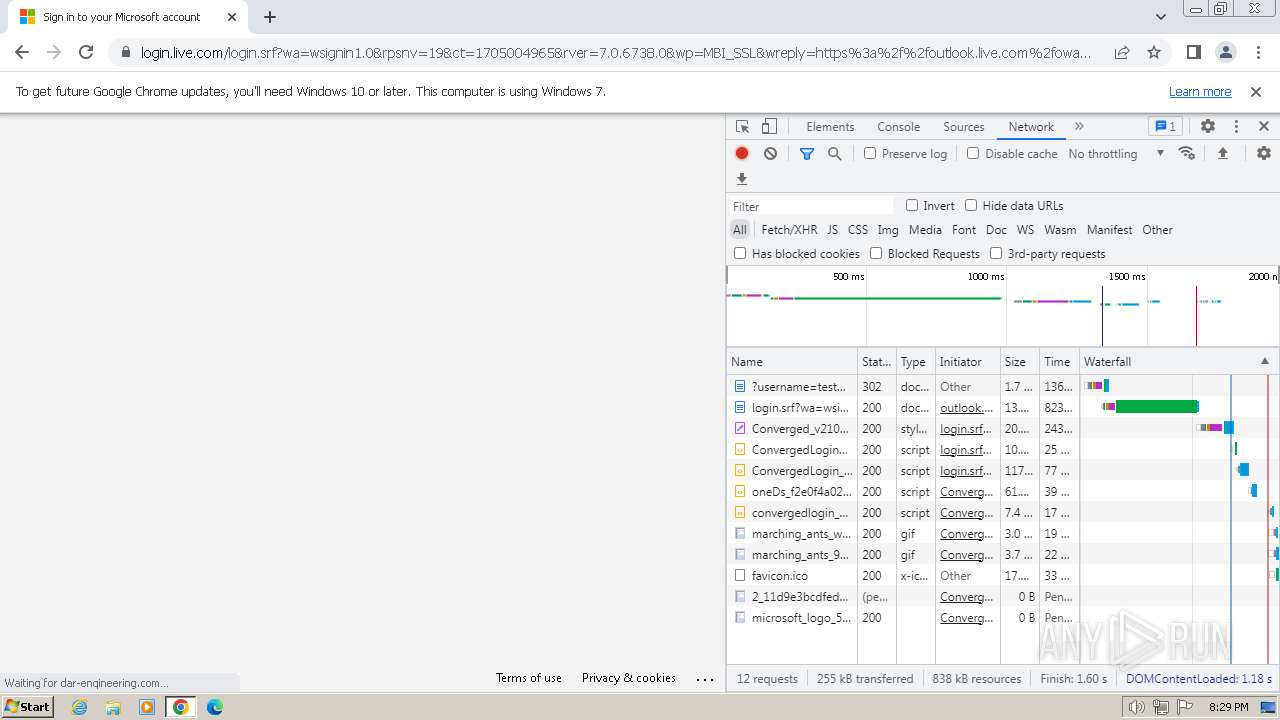Screen dimensions: 1280x720
Task: Sort requests by the Name column header
Action: (x=792, y=361)
